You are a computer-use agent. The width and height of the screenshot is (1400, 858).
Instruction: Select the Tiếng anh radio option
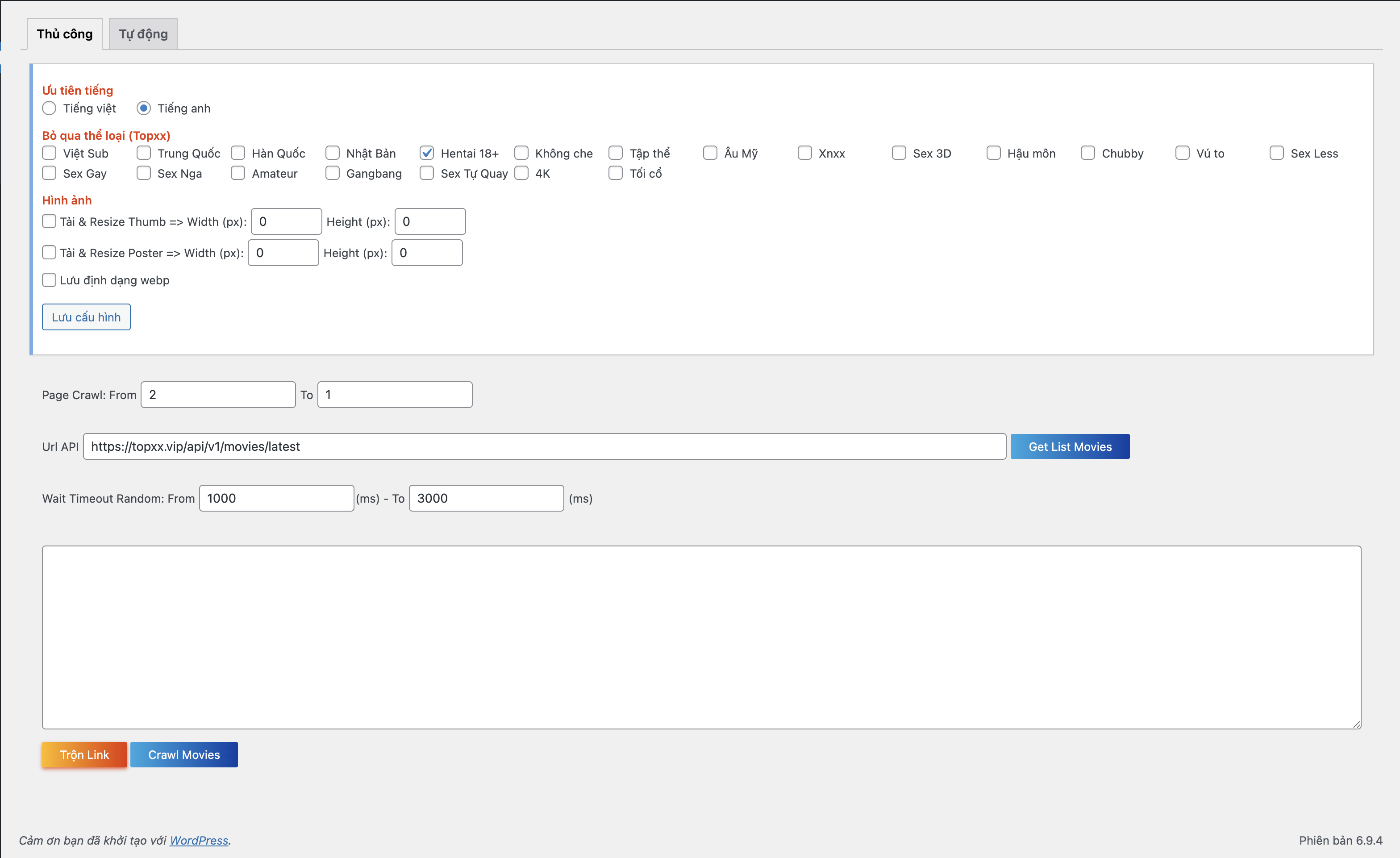[144, 108]
